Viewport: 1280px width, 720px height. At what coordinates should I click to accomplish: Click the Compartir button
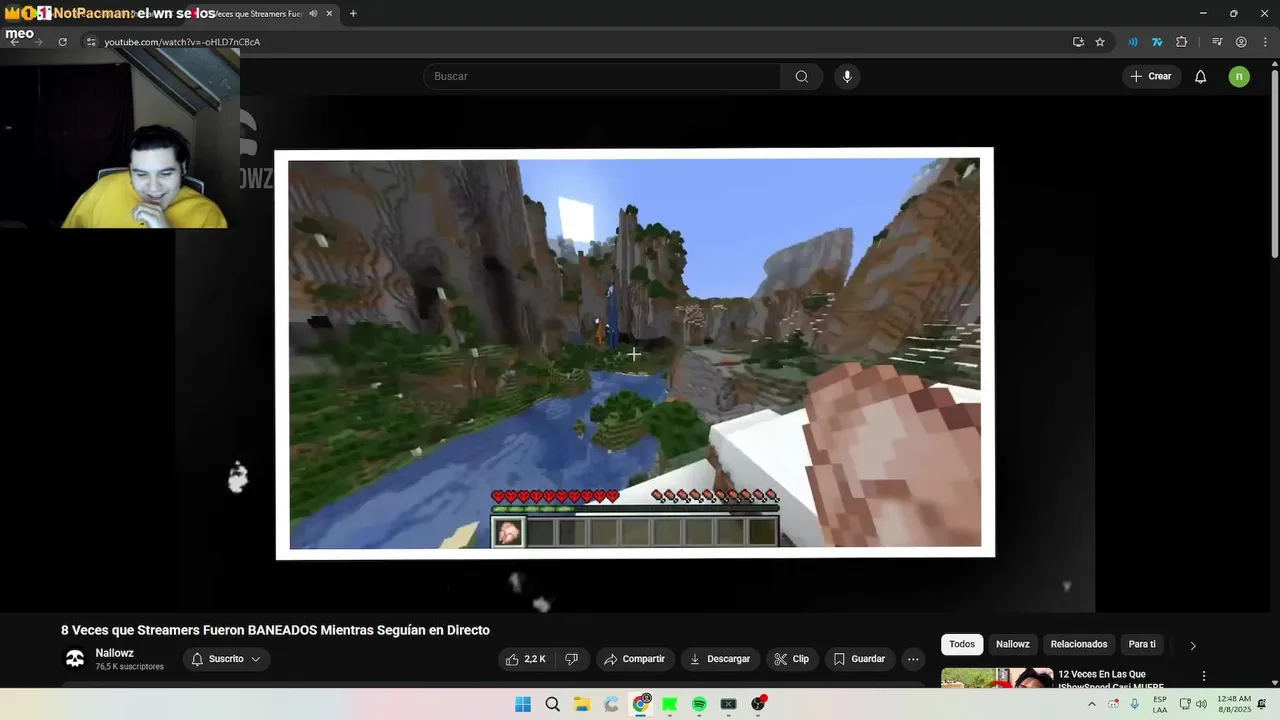click(635, 659)
